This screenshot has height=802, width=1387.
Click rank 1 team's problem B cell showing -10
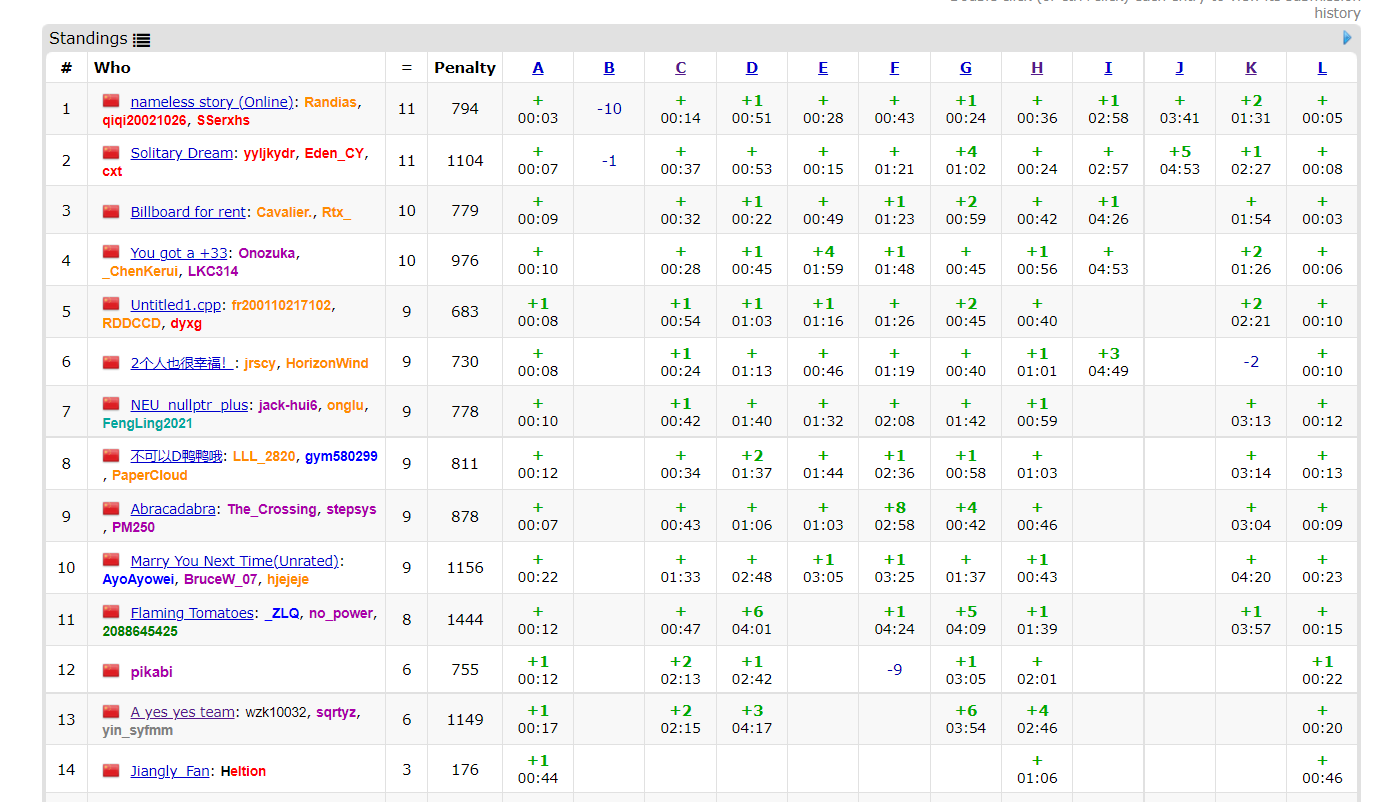coord(609,109)
